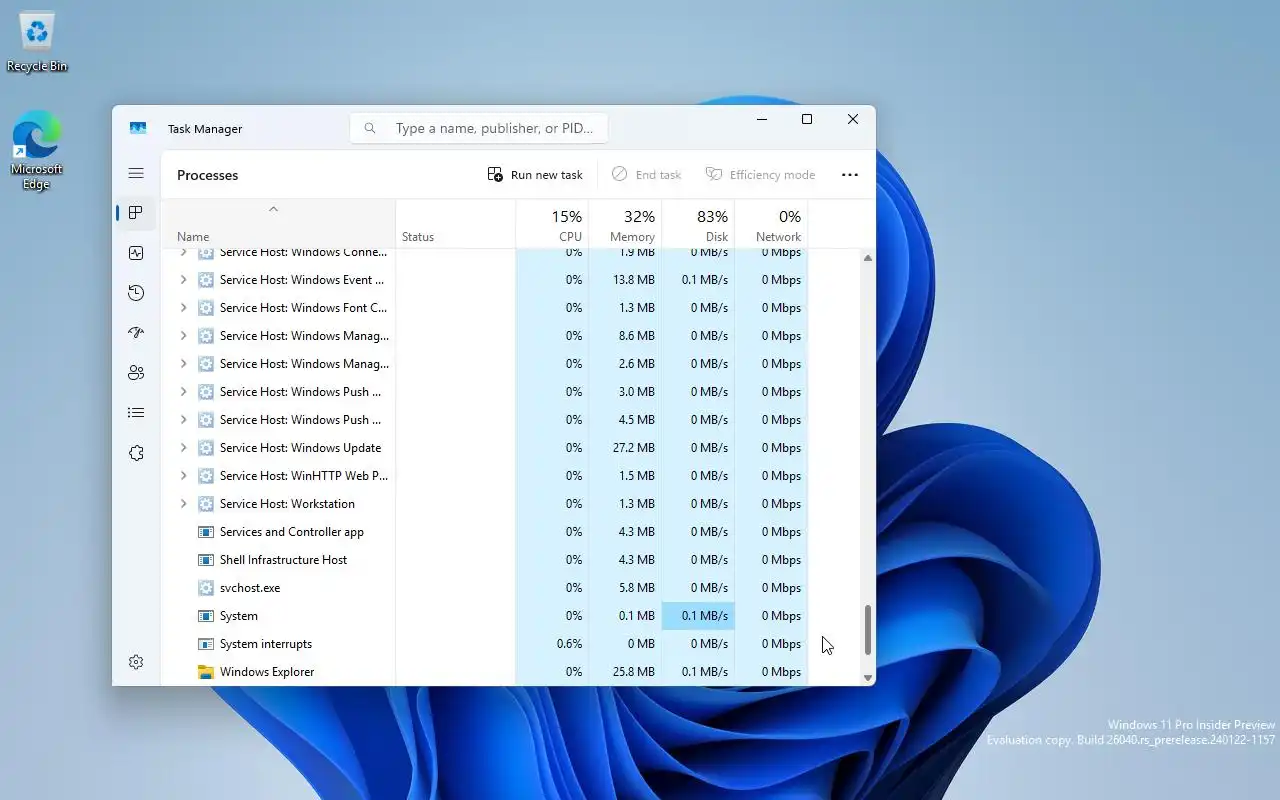Click the Services and Controller app icon
This screenshot has width=1280, height=800.
point(206,532)
